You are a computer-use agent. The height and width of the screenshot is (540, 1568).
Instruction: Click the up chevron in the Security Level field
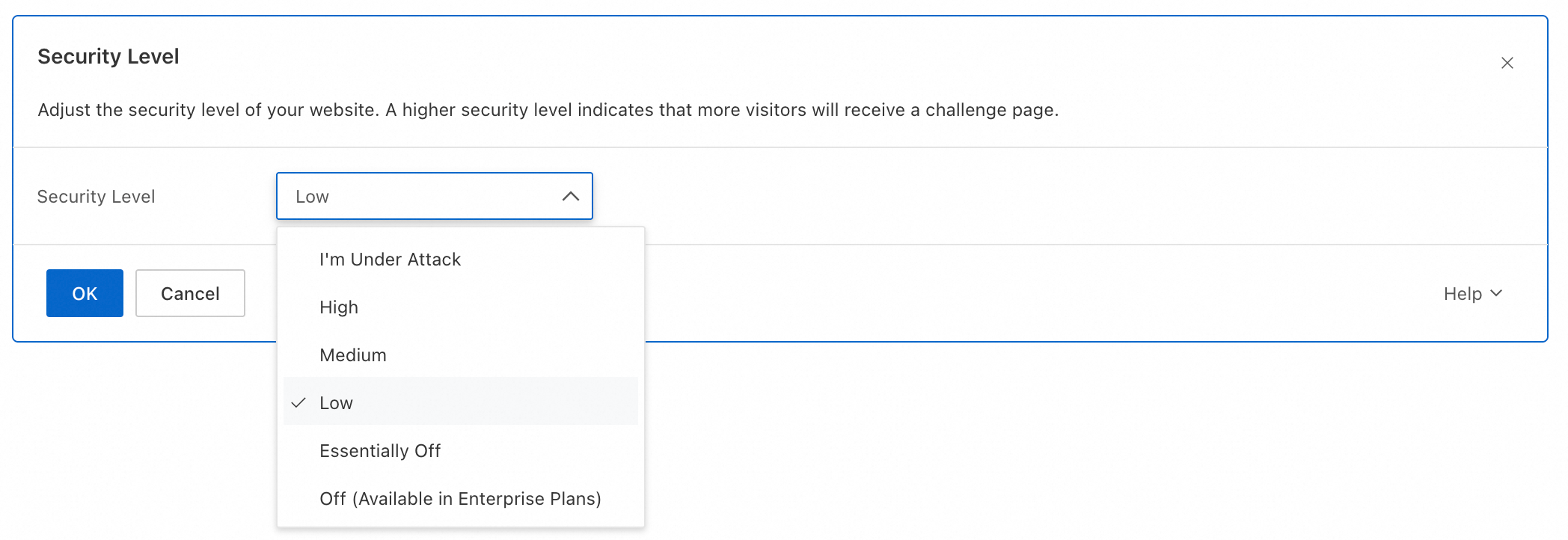click(570, 197)
